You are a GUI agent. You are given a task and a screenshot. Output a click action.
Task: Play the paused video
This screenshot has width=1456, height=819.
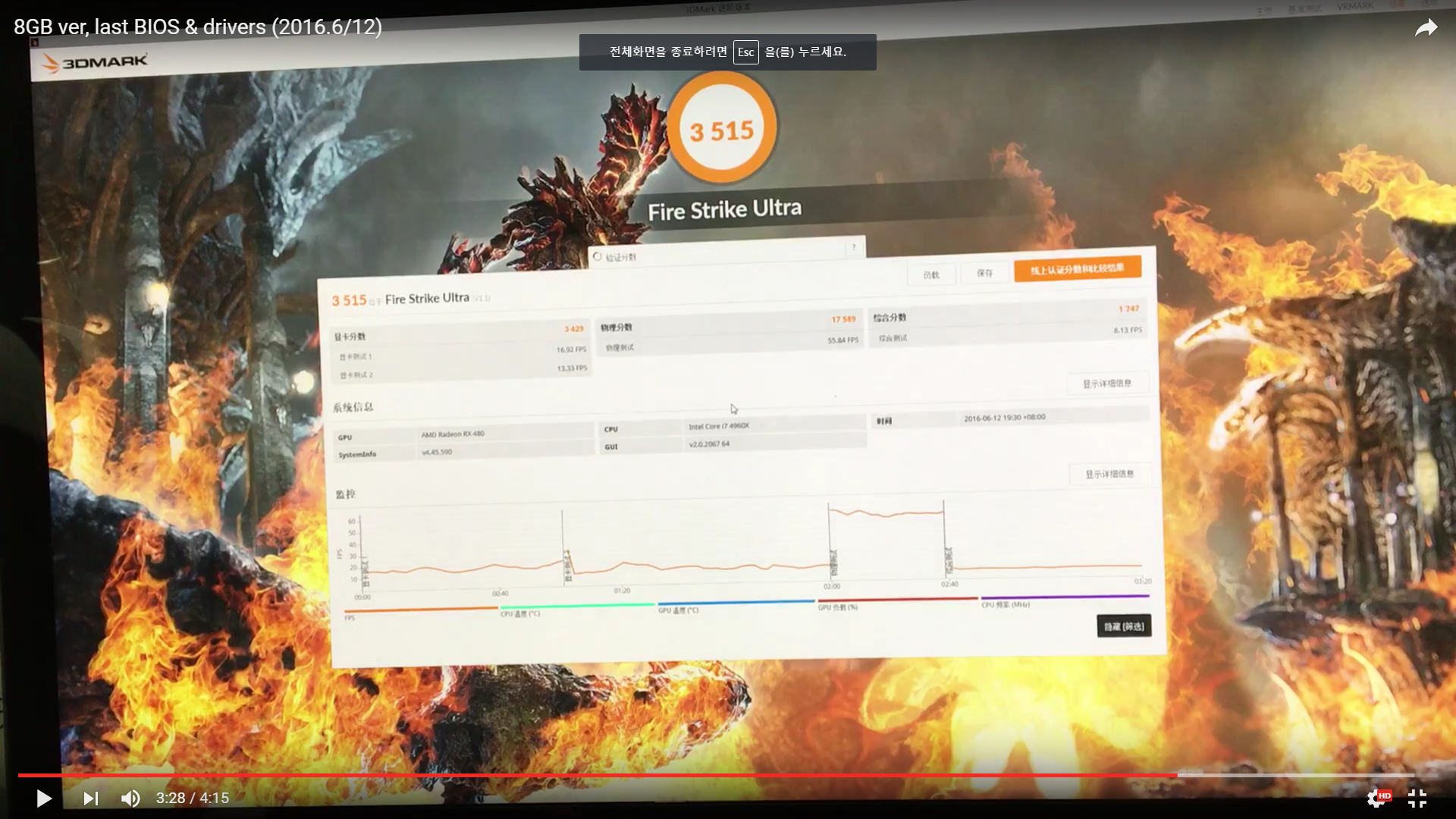coord(44,798)
